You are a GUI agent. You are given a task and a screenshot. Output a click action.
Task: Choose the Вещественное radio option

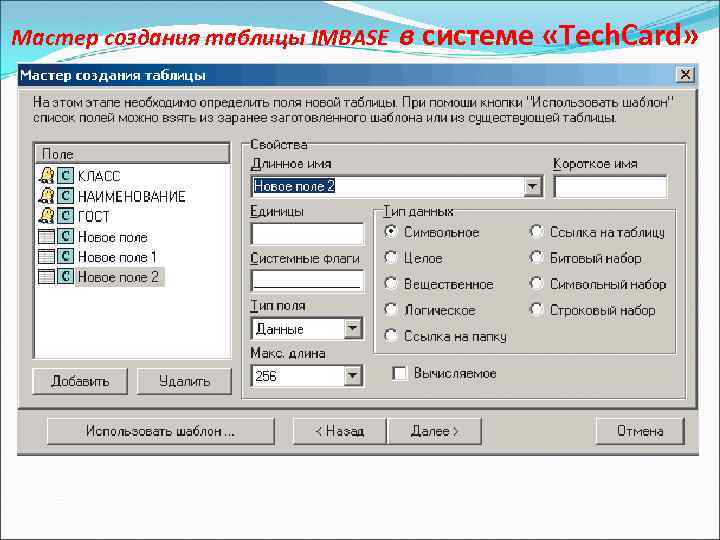point(391,284)
